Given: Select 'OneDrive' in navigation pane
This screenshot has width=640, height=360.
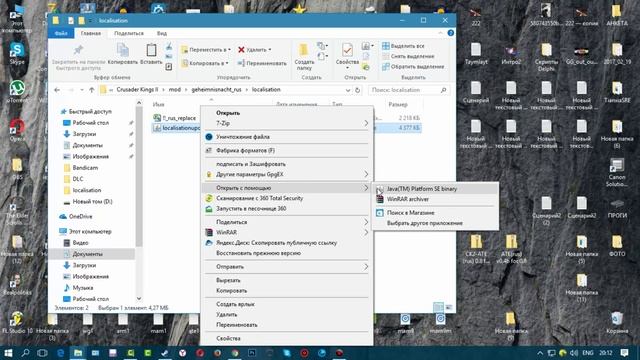Looking at the screenshot, I should click(81, 216).
